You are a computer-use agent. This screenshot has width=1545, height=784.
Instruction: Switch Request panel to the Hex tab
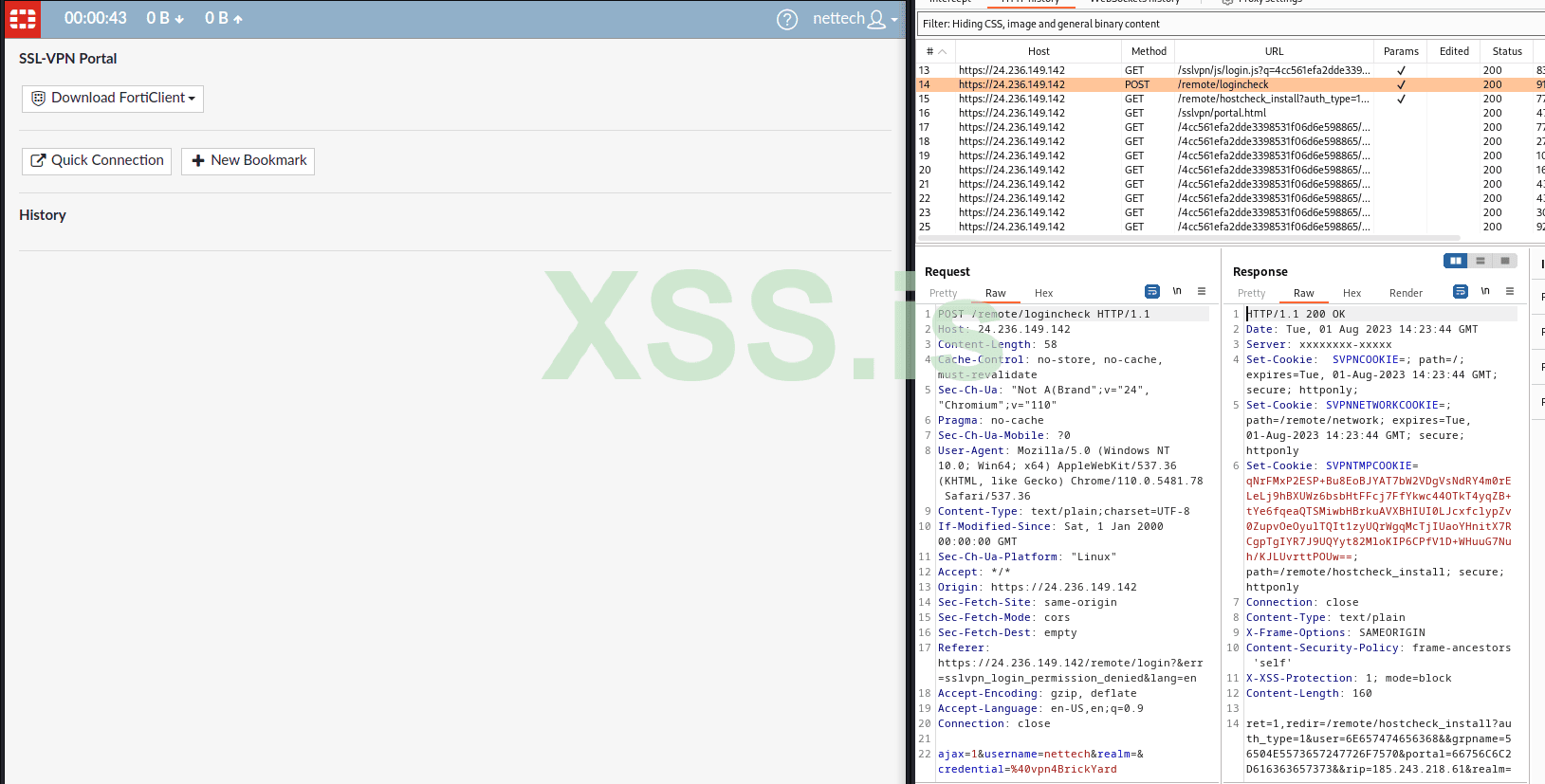pos(1043,294)
